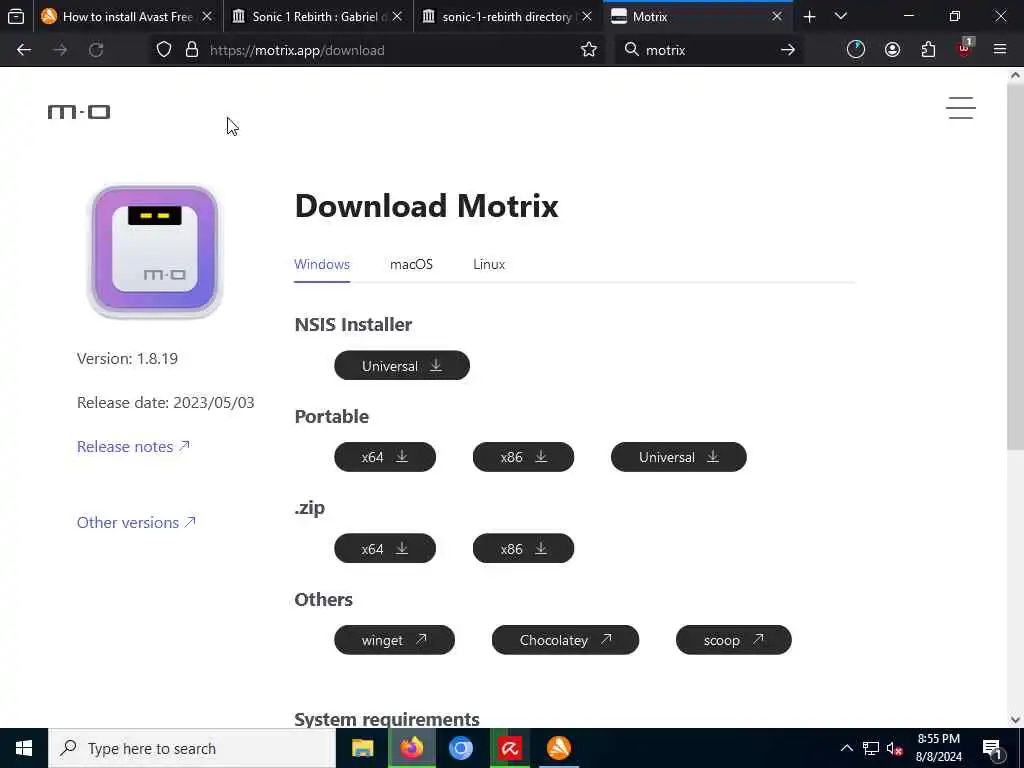Screen dimensions: 1024x768
Task: Open the winget install link
Action: (394, 640)
